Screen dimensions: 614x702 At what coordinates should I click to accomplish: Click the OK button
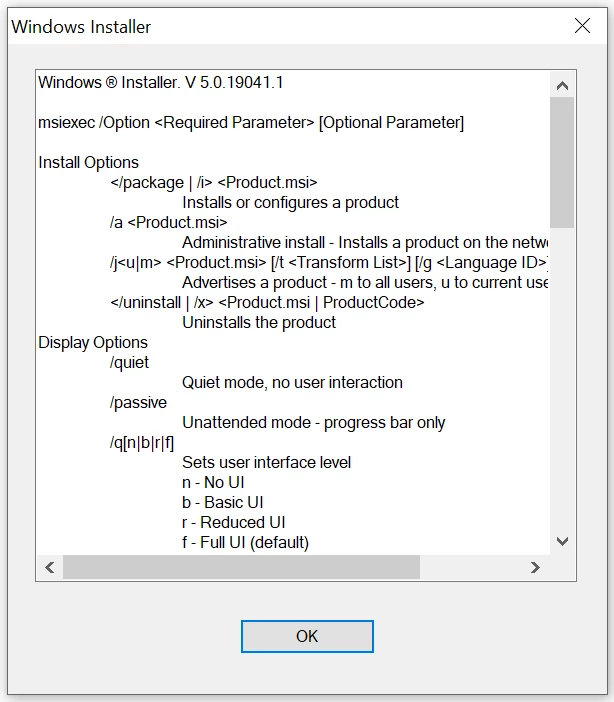pos(307,636)
